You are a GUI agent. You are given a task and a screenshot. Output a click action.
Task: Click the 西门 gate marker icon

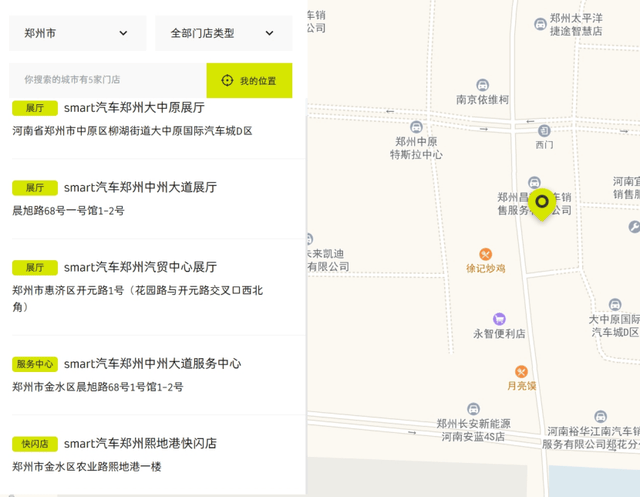544,130
